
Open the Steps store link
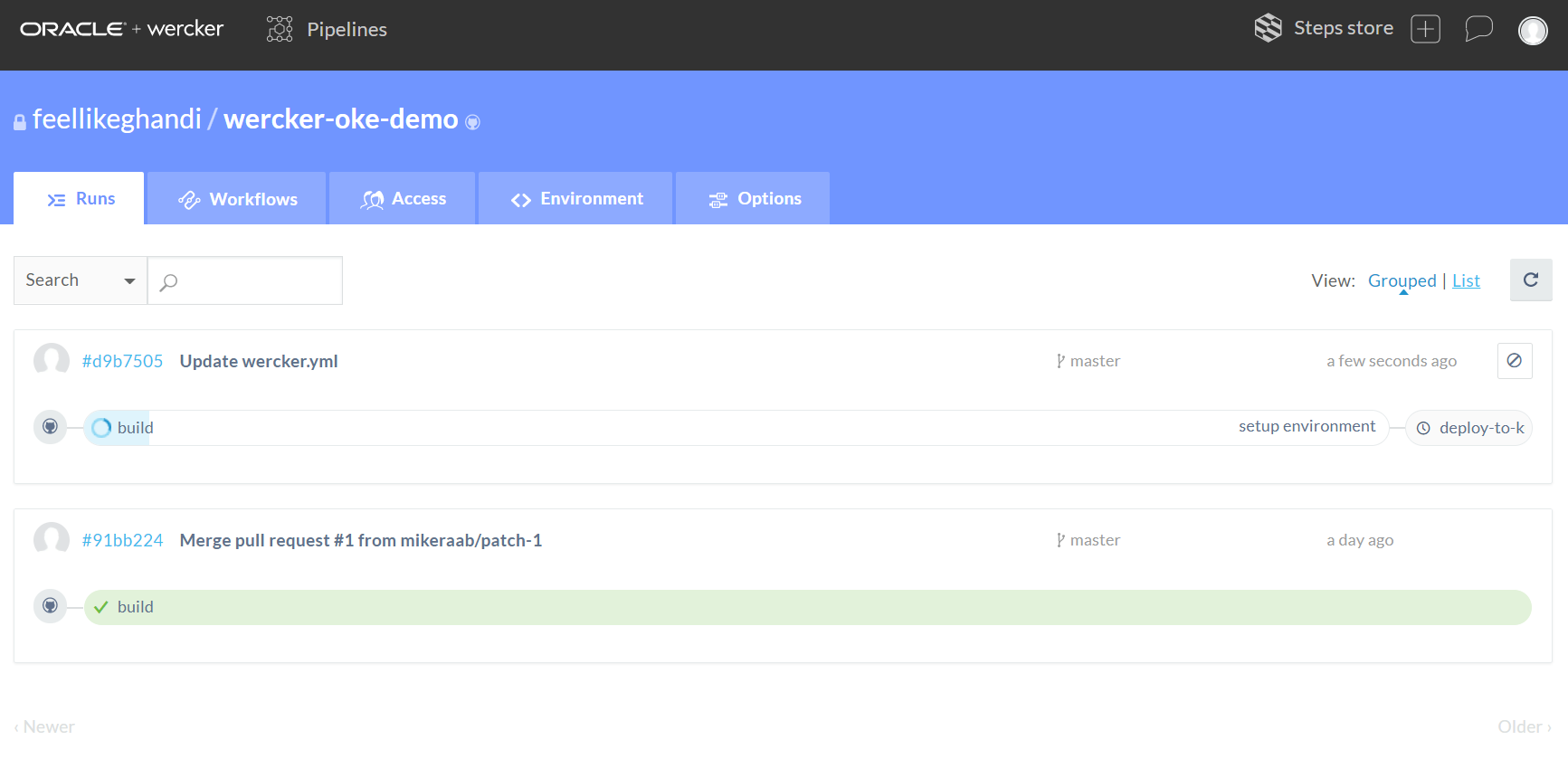1344,28
